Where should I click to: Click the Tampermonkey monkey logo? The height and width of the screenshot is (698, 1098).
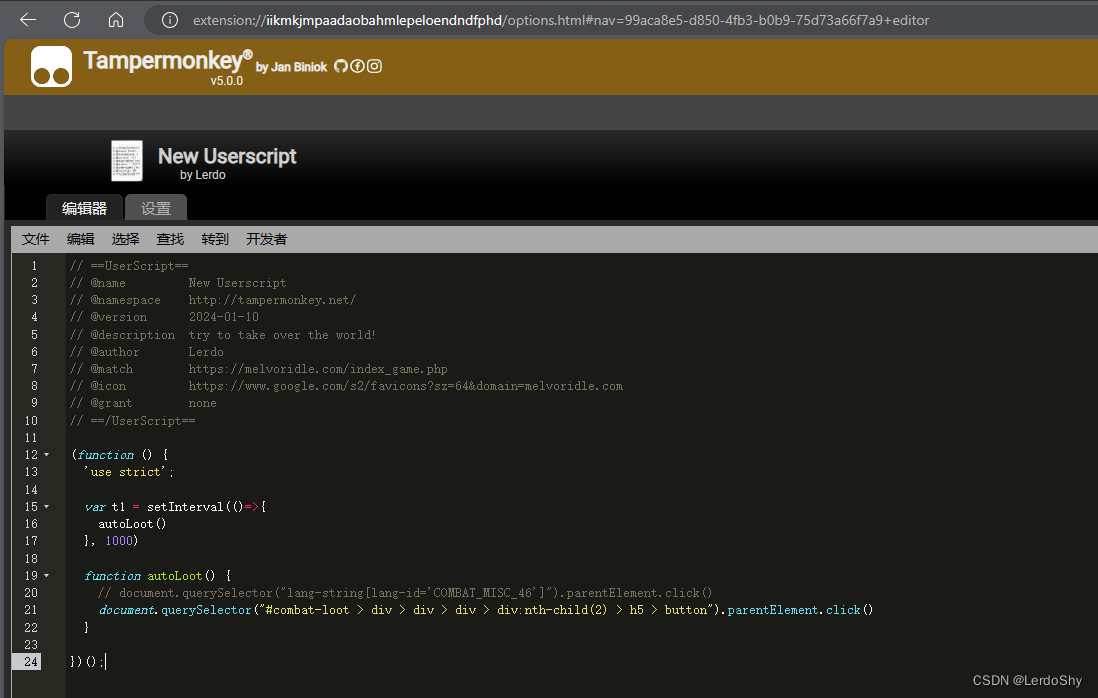click(49, 66)
